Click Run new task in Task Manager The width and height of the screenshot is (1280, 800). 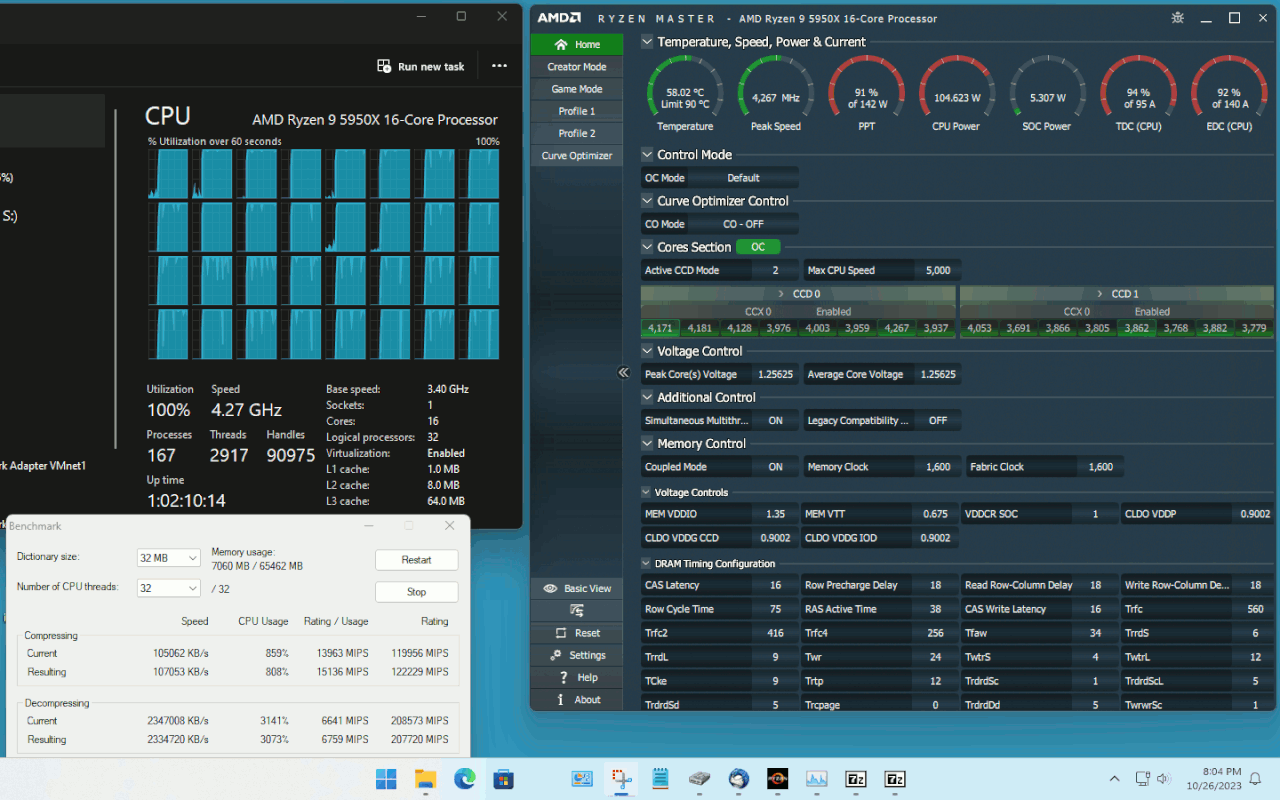(421, 66)
